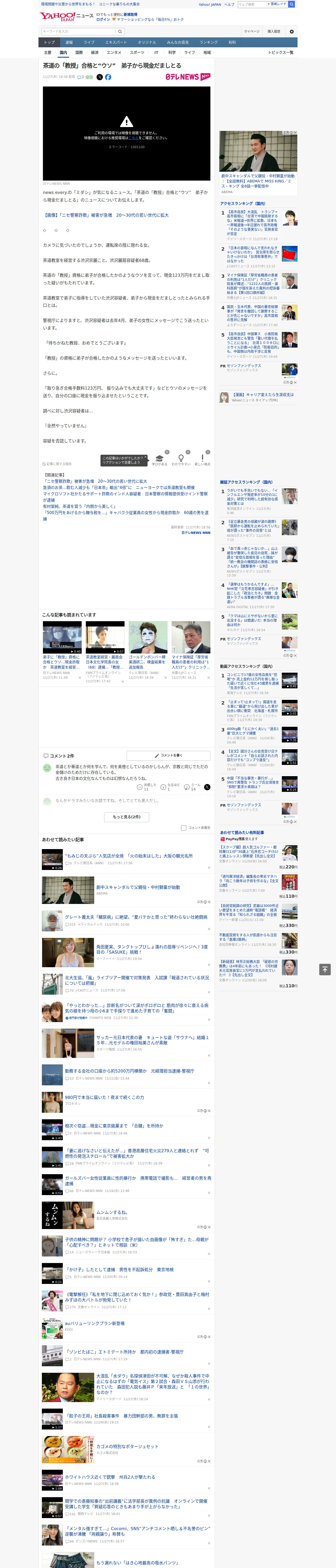Screen dimensions: 336x1568
Task: Click ゴールデンボンバー樽美酒研二 thumbnail card
Action: pyautogui.click(x=148, y=637)
